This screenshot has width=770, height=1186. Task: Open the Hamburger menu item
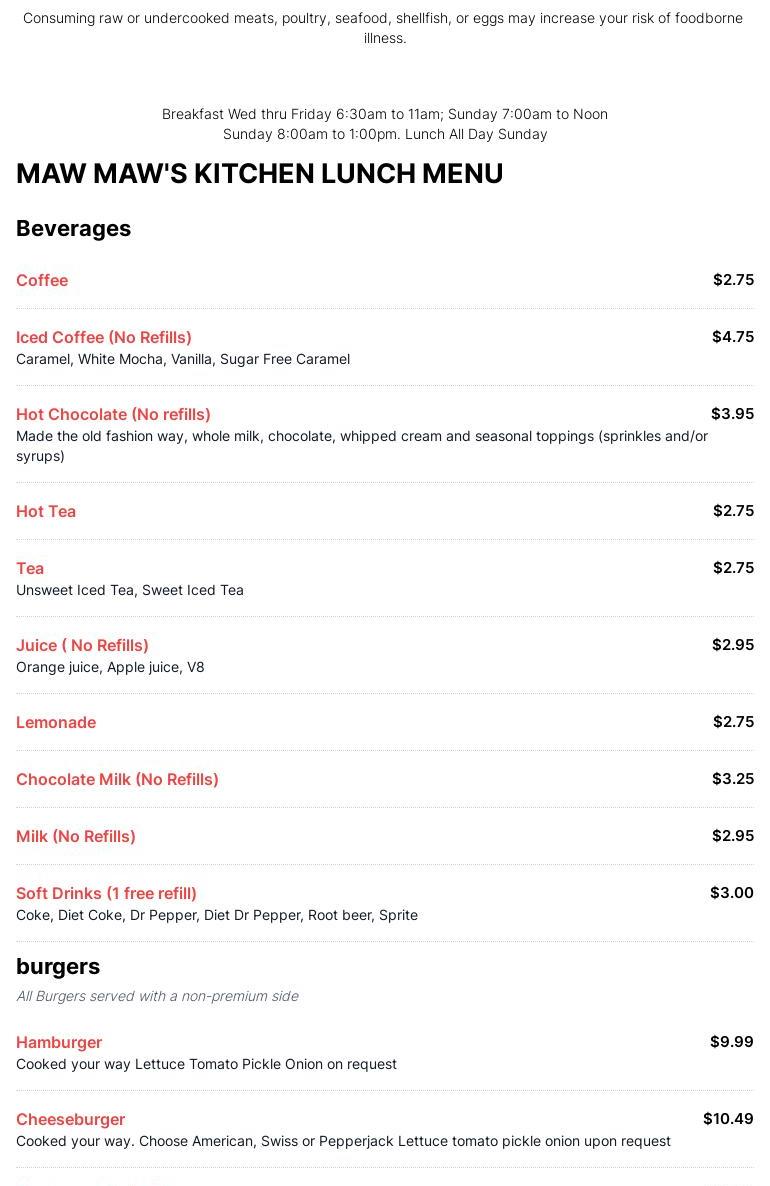click(x=59, y=1042)
